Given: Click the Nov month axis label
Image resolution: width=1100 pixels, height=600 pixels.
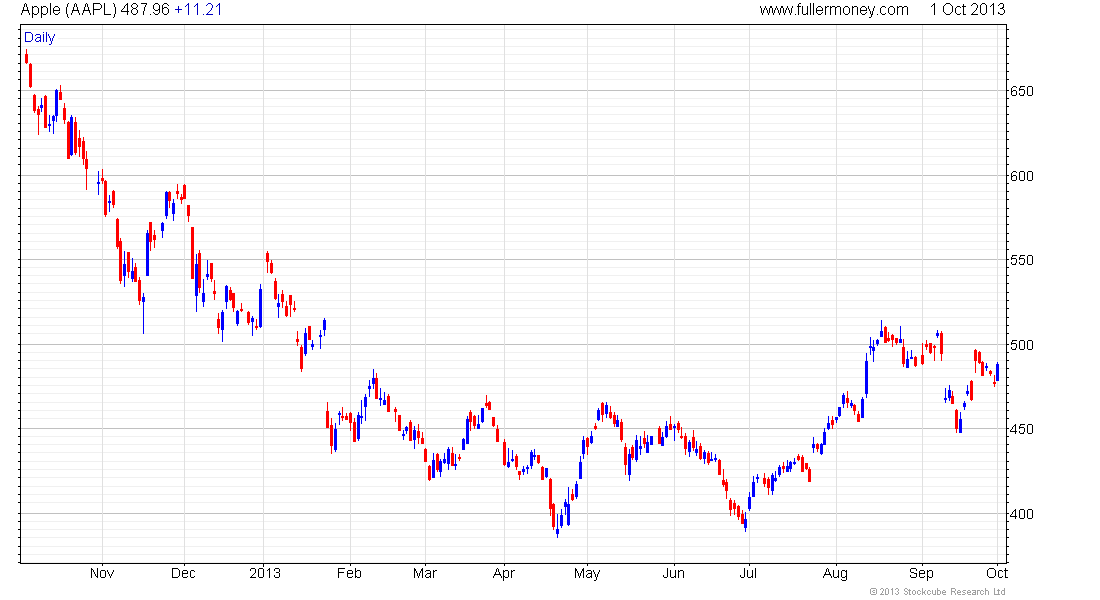Looking at the screenshot, I should tap(102, 573).
